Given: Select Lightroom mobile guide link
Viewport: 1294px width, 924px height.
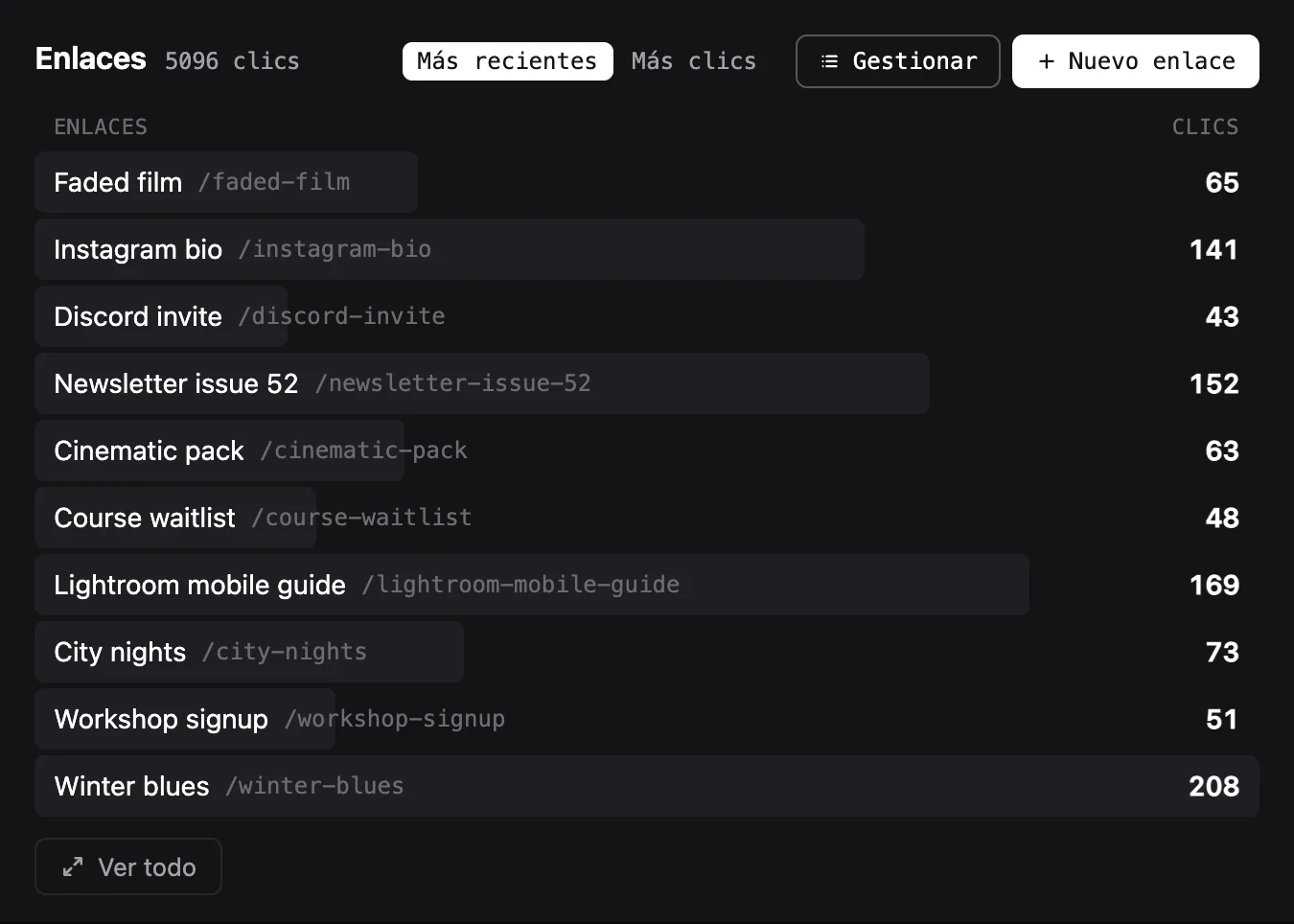Looking at the screenshot, I should 646,585.
